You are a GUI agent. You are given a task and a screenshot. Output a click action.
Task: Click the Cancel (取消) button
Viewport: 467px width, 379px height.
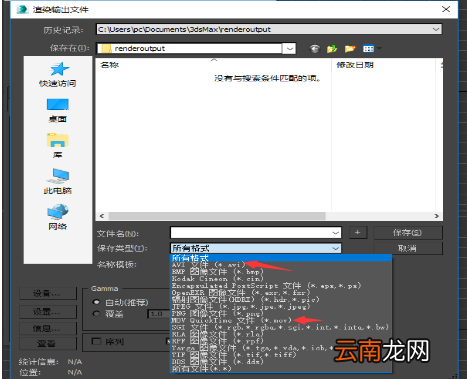408,248
